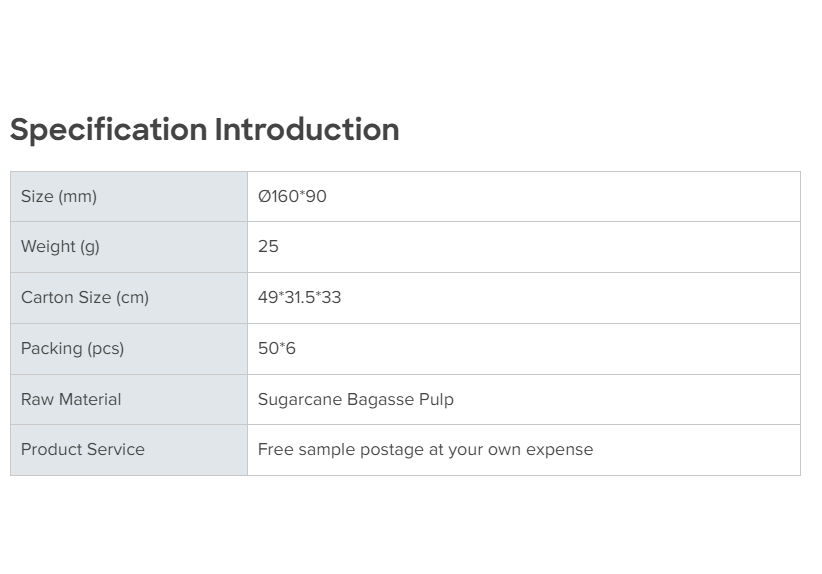
Task: Click the Ø160*90 size value
Action: (x=292, y=197)
